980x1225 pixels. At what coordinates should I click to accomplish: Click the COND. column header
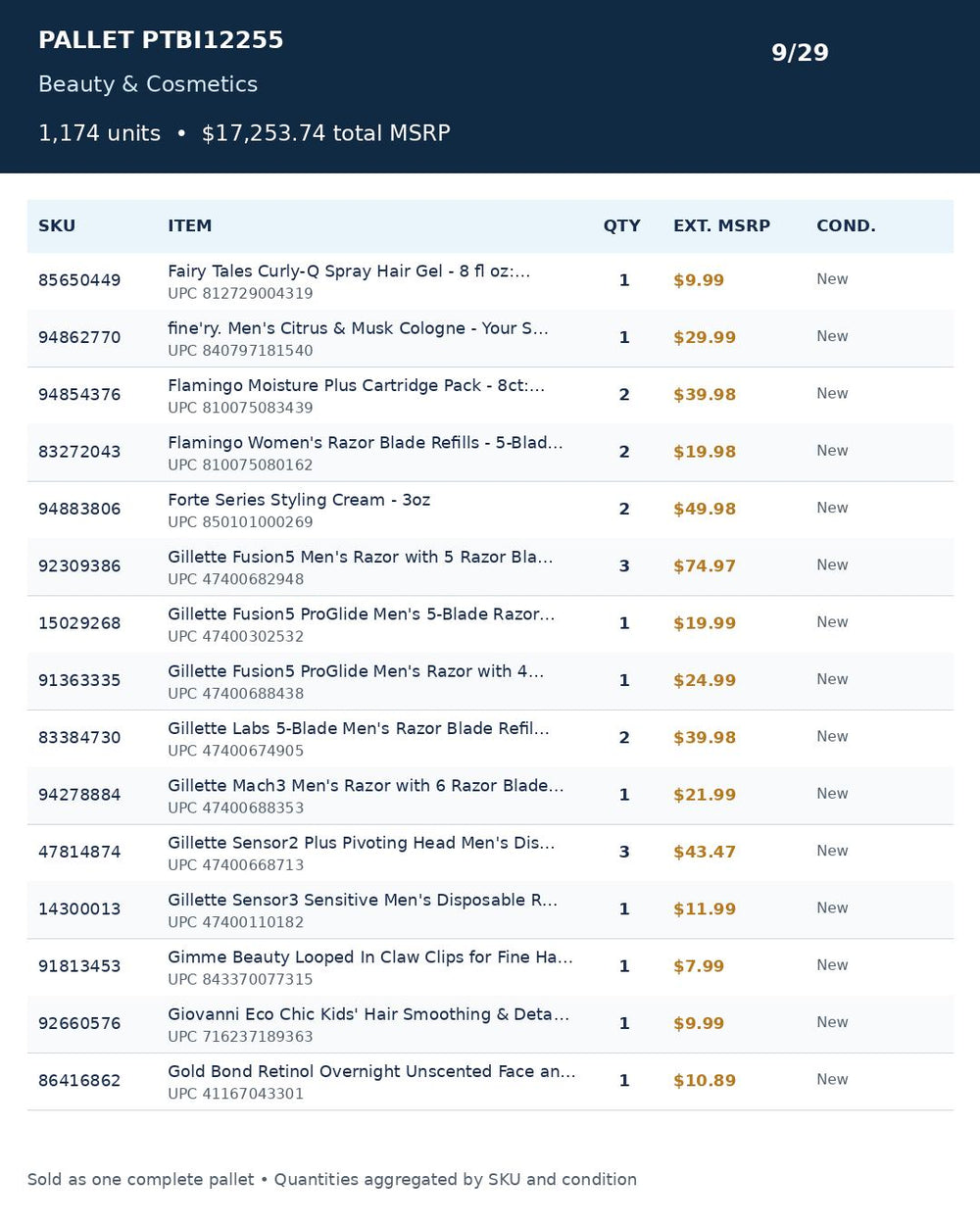tap(846, 226)
